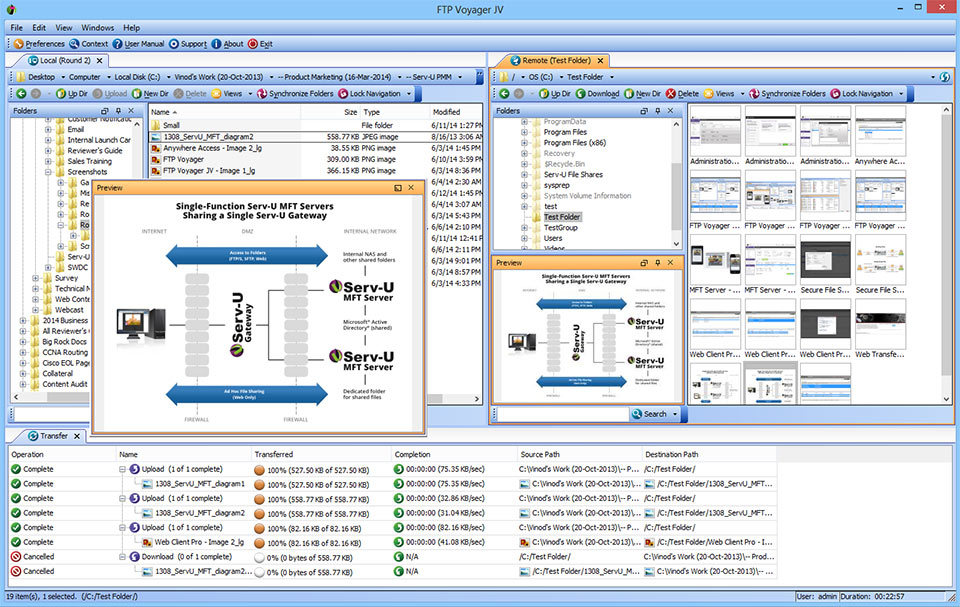Pin the local Folders panel
The image size is (960, 607).
pyautogui.click(x=119, y=112)
